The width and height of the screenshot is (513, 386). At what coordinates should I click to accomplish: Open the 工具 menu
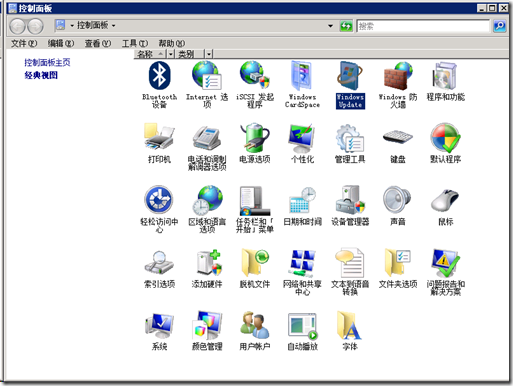pos(135,43)
